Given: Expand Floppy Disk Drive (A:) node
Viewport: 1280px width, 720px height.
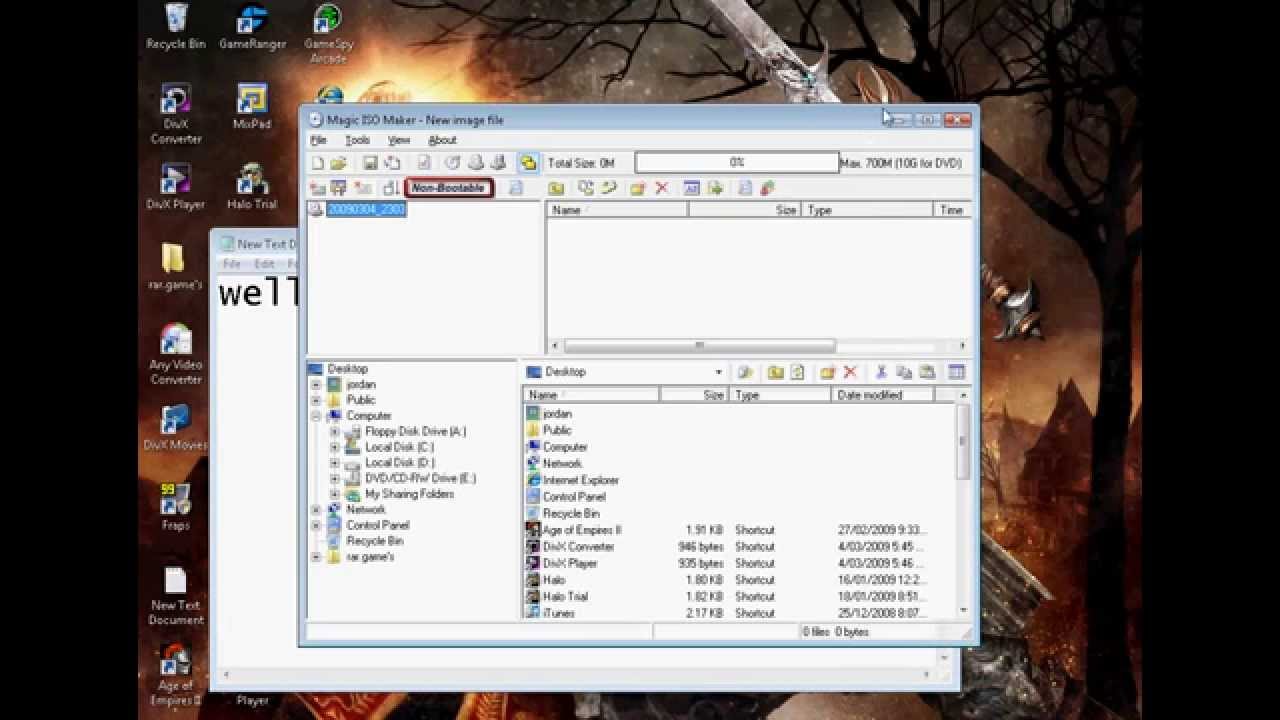Looking at the screenshot, I should (x=335, y=432).
